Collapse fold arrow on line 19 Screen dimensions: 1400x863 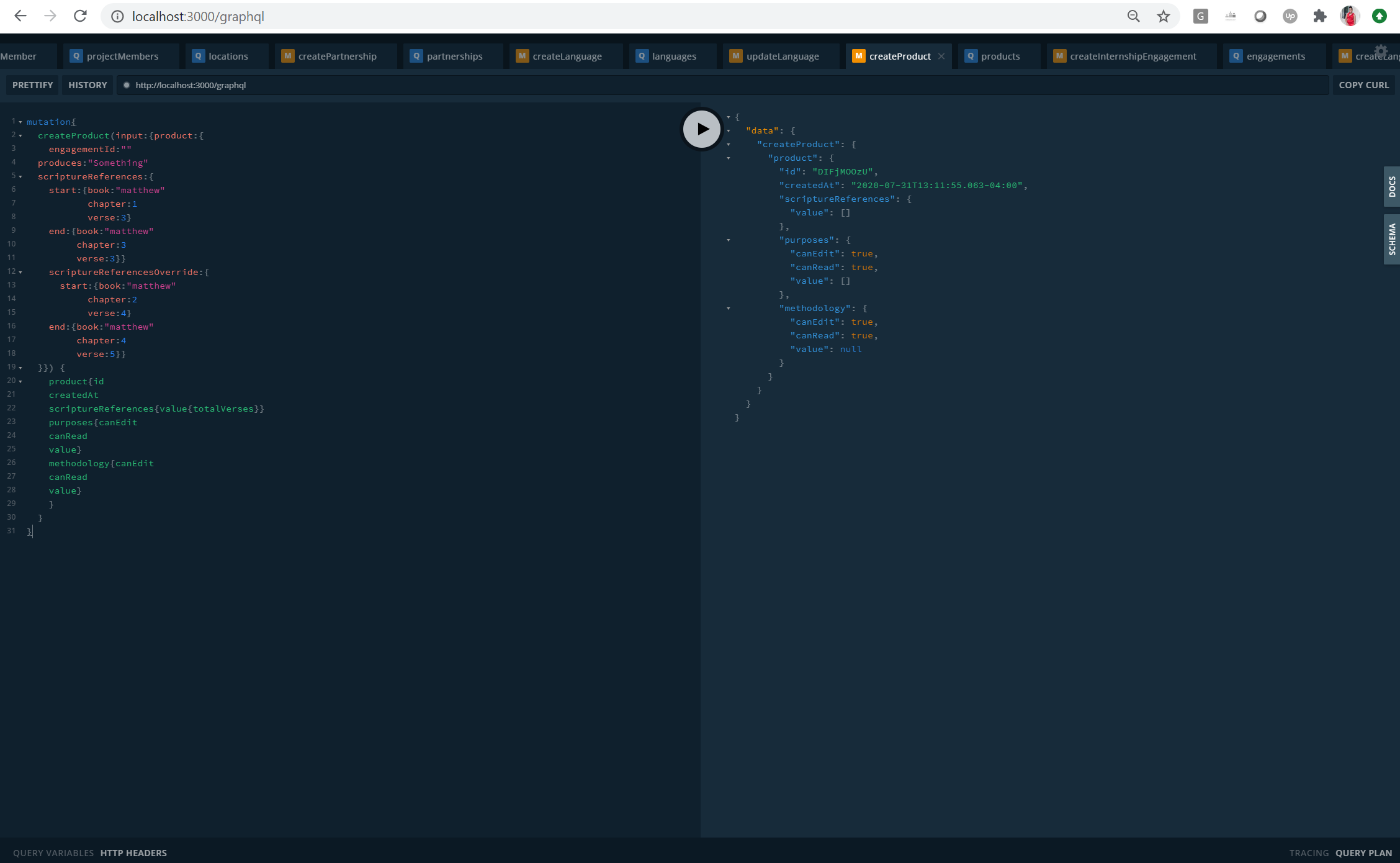pyautogui.click(x=20, y=368)
